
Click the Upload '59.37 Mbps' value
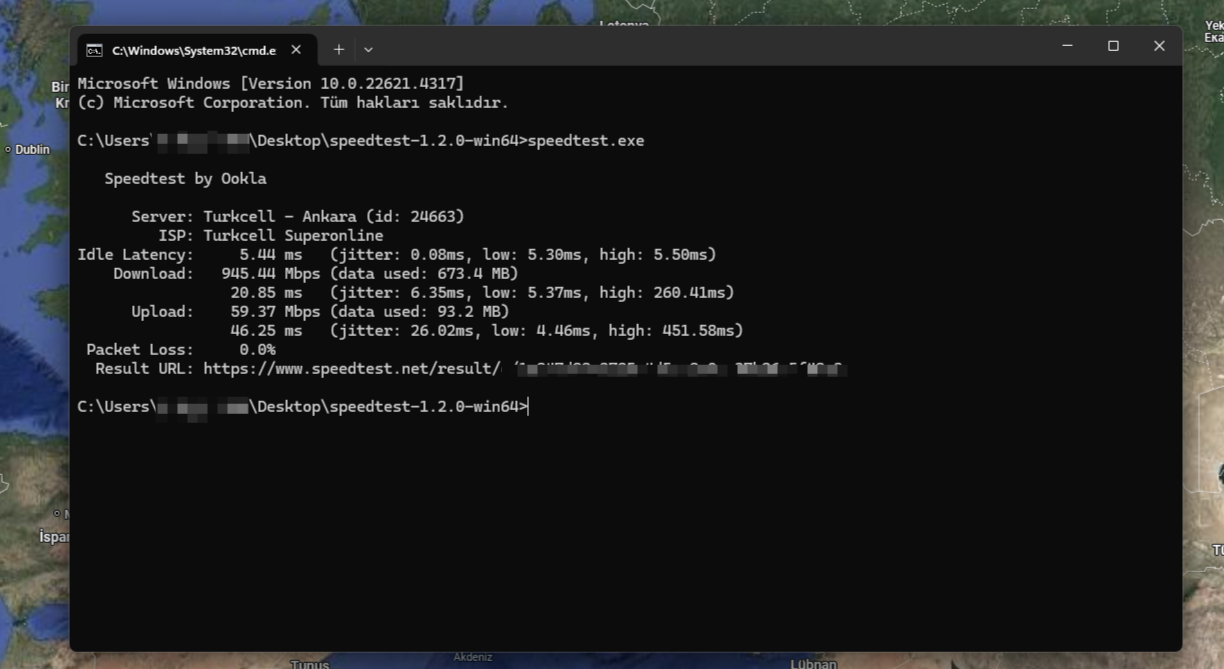pyautogui.click(x=275, y=312)
